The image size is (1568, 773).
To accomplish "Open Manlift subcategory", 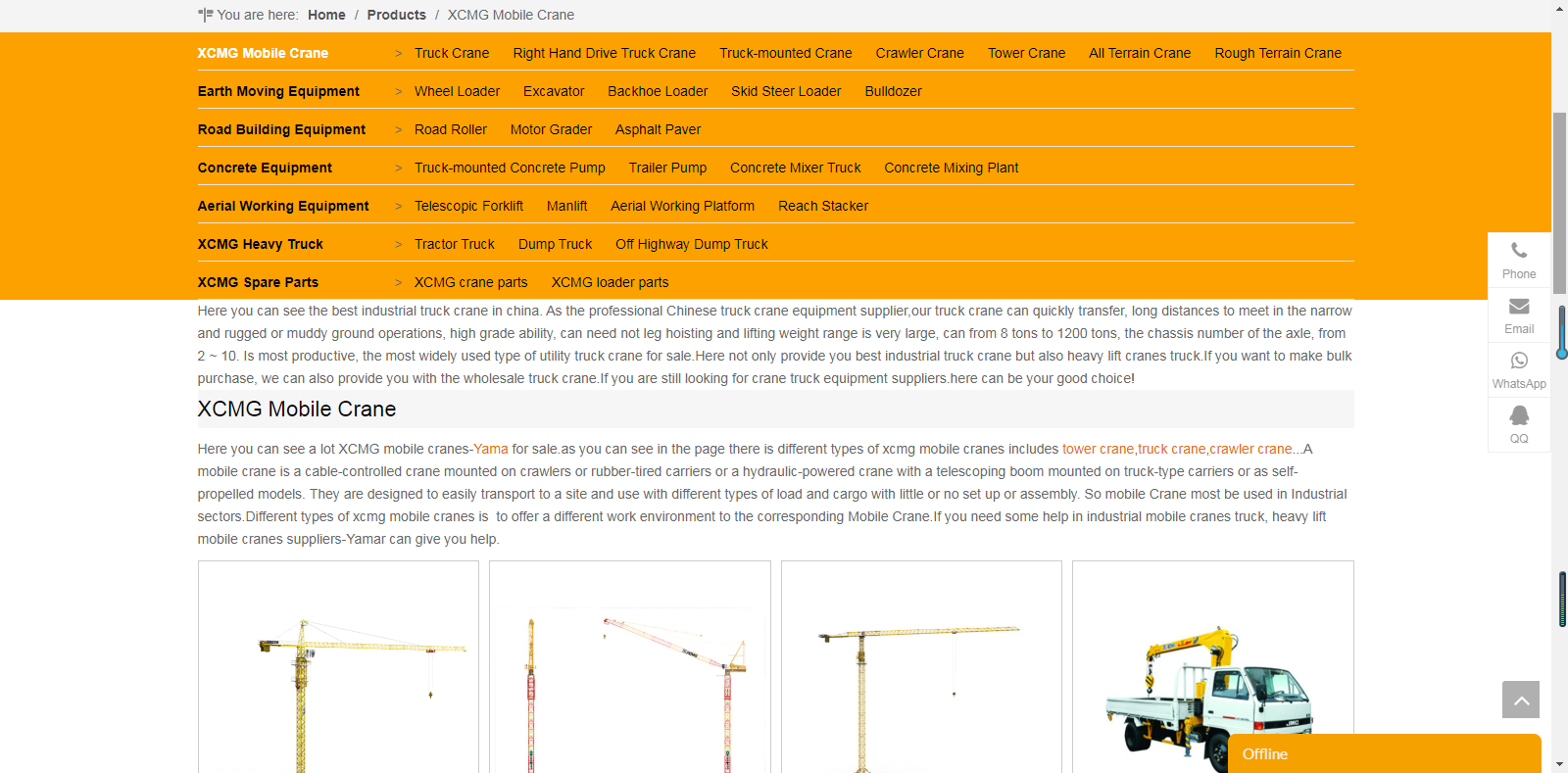I will coord(567,206).
